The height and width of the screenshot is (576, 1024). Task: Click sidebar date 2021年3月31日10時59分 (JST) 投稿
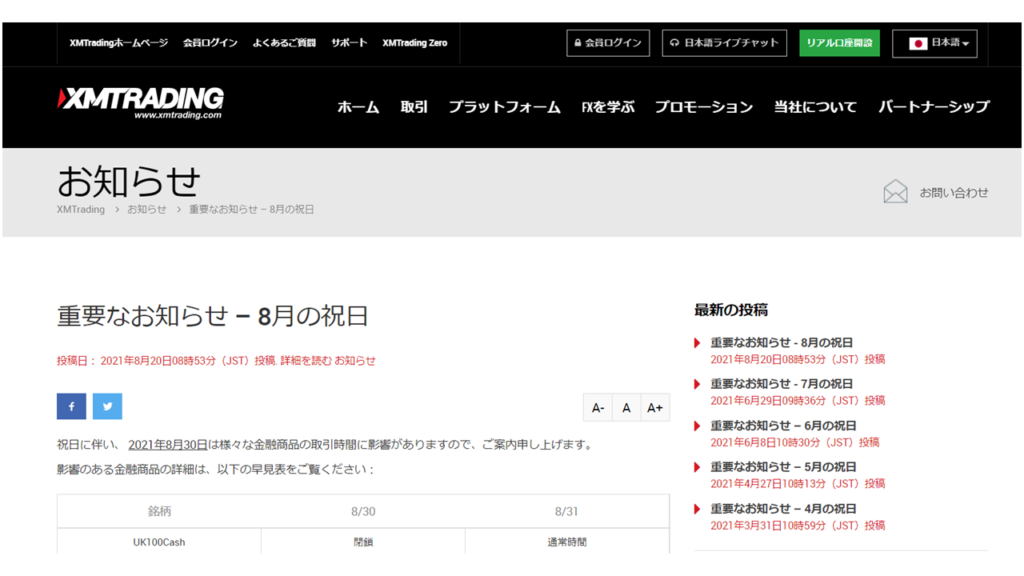(797, 526)
